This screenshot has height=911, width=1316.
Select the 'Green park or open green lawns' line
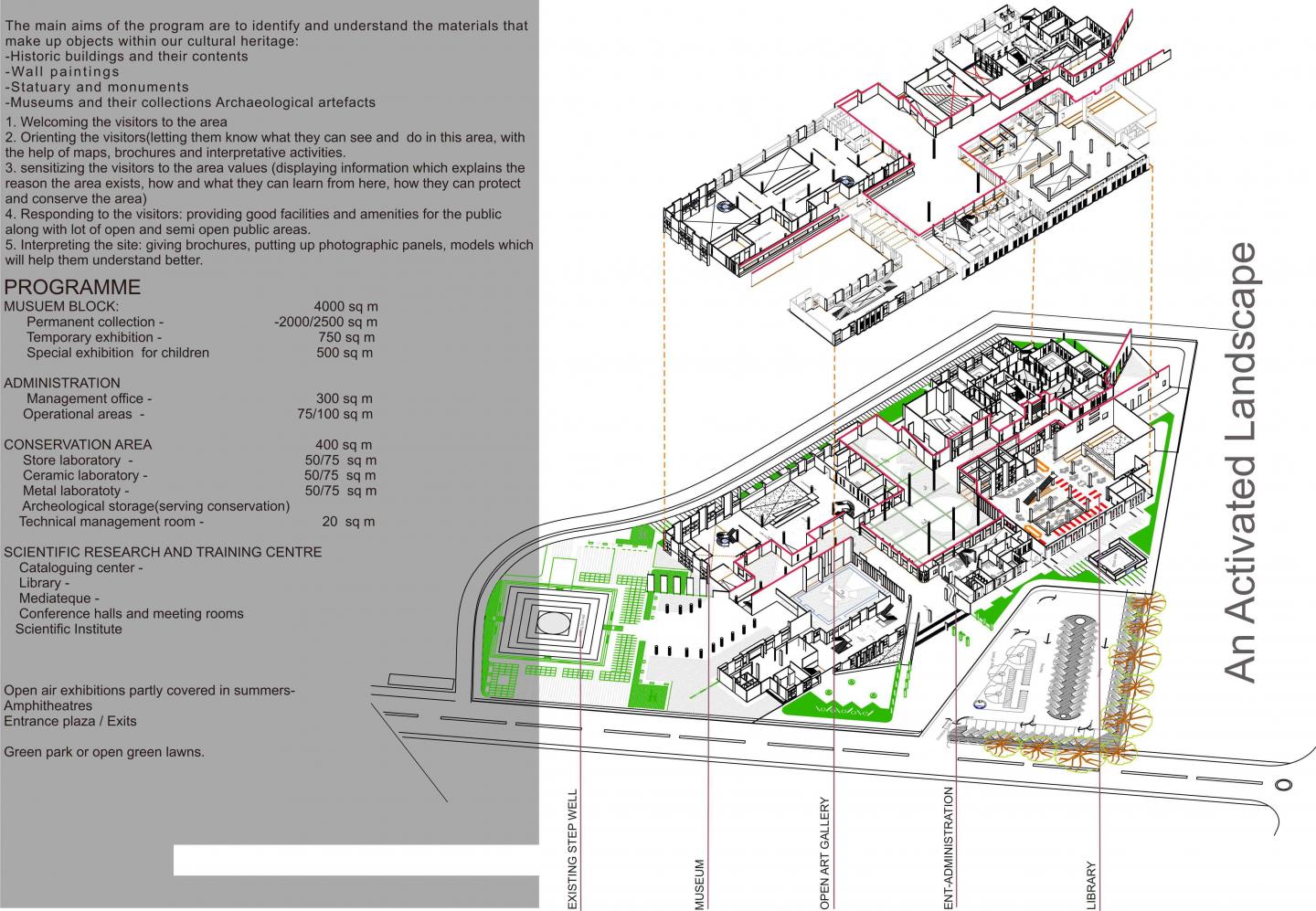click(104, 752)
